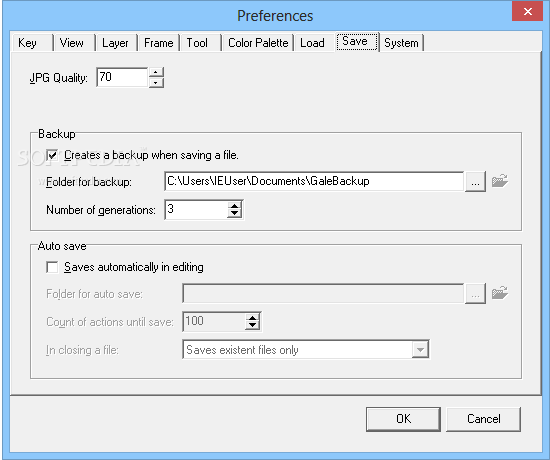
Task: Close the Preferences window
Action: (527, 11)
